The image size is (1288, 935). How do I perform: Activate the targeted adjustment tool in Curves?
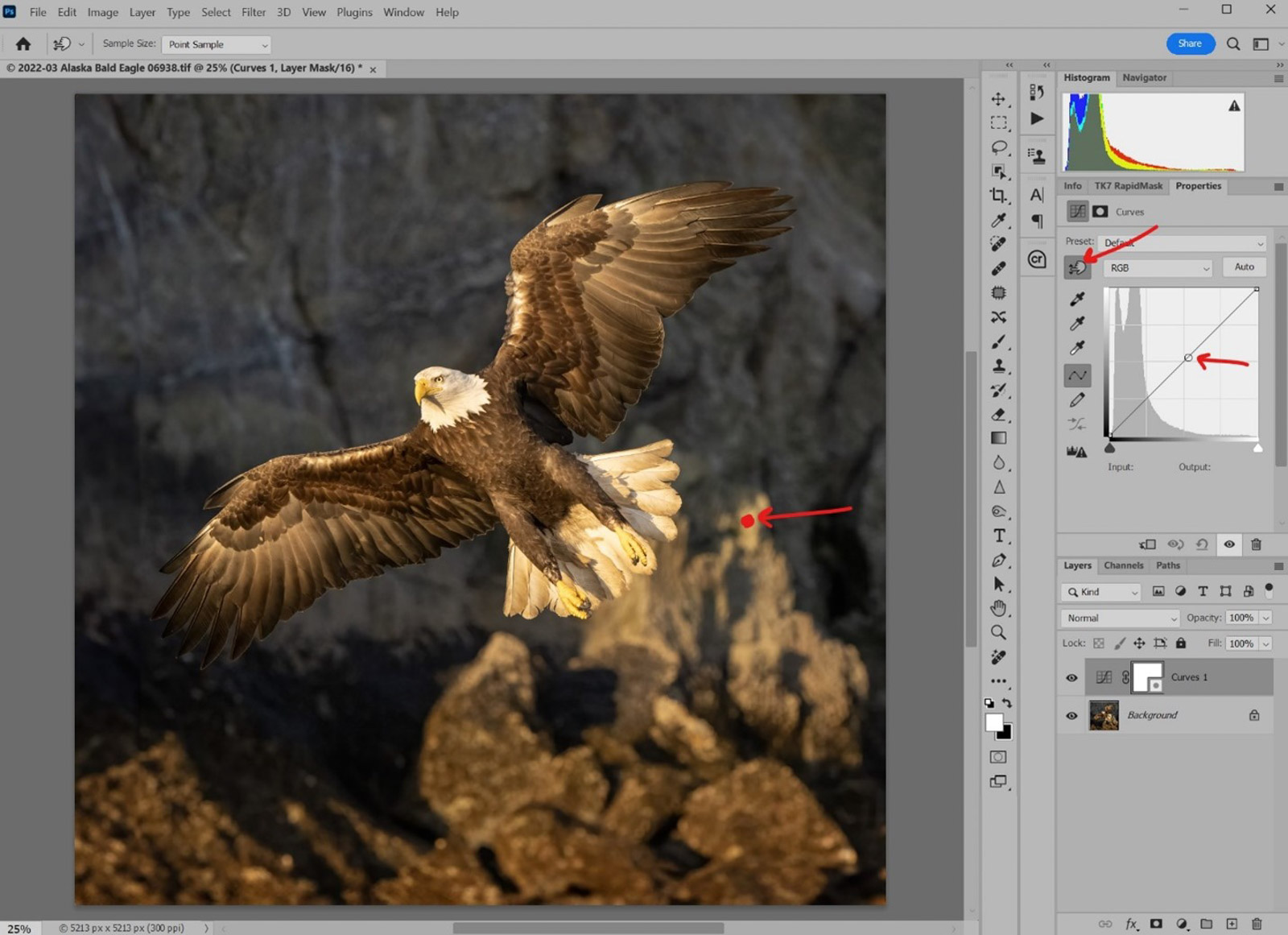(1077, 267)
